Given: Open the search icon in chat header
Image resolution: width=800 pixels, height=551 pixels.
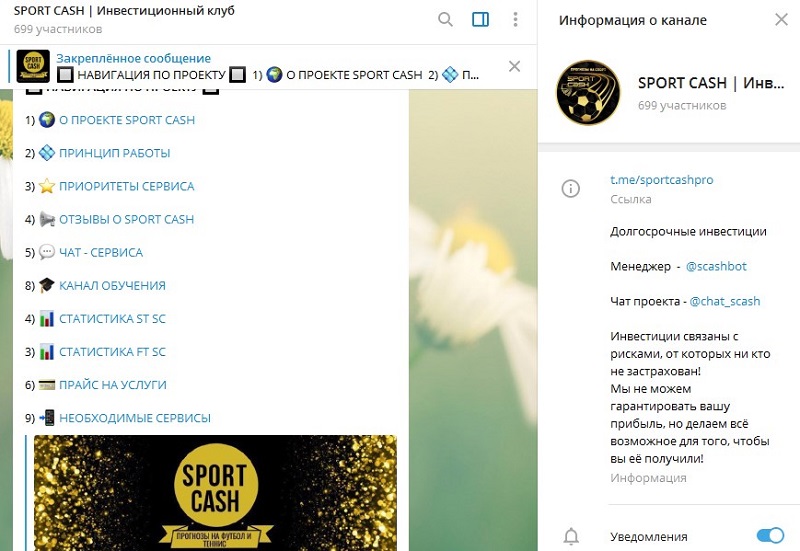Looking at the screenshot, I should [x=445, y=19].
